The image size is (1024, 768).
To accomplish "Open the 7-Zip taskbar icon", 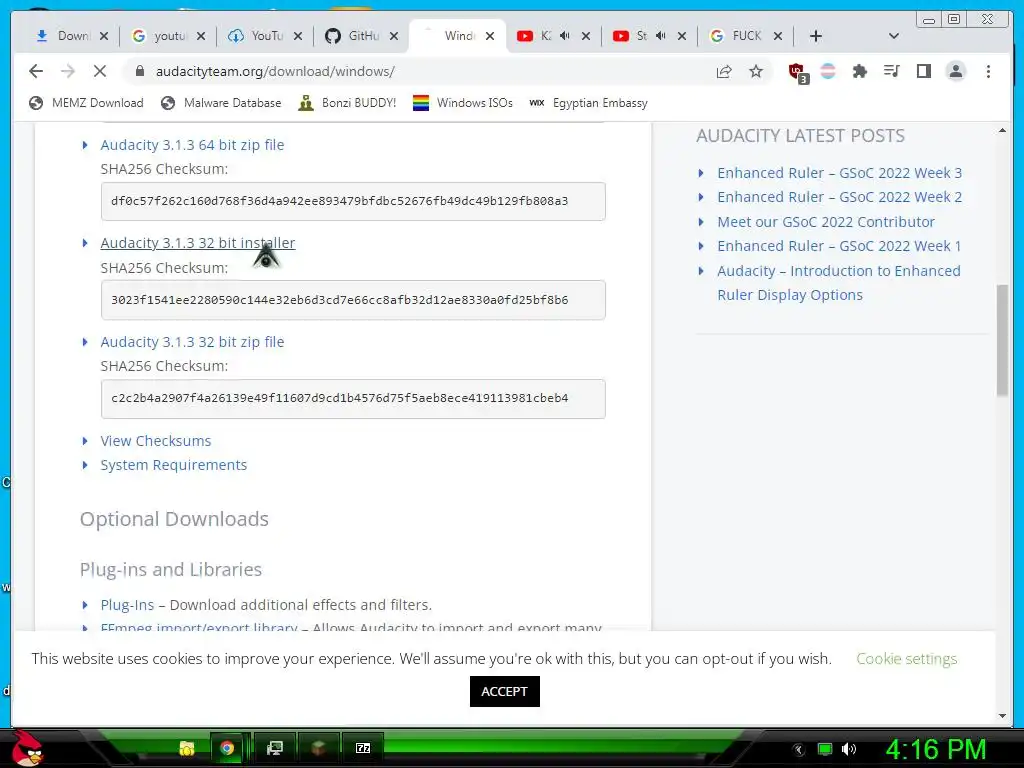I will pyautogui.click(x=363, y=748).
